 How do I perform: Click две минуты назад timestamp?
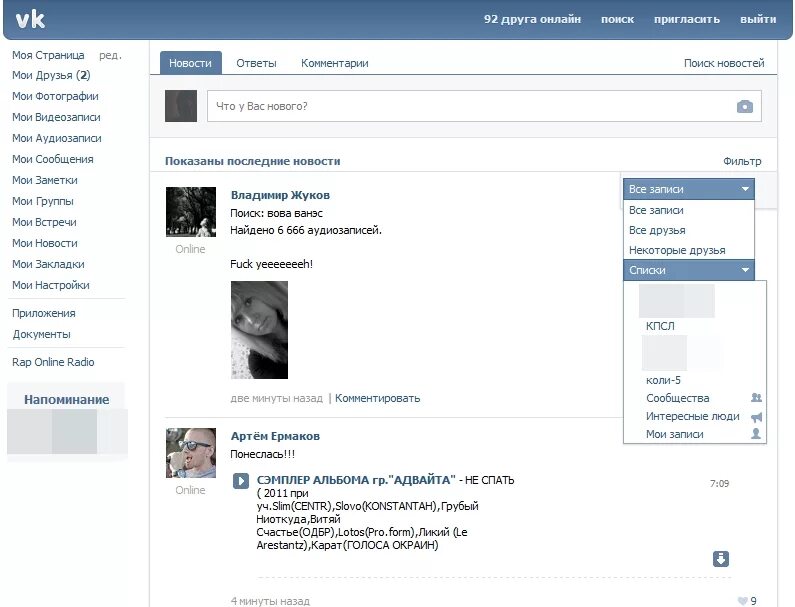coord(276,399)
